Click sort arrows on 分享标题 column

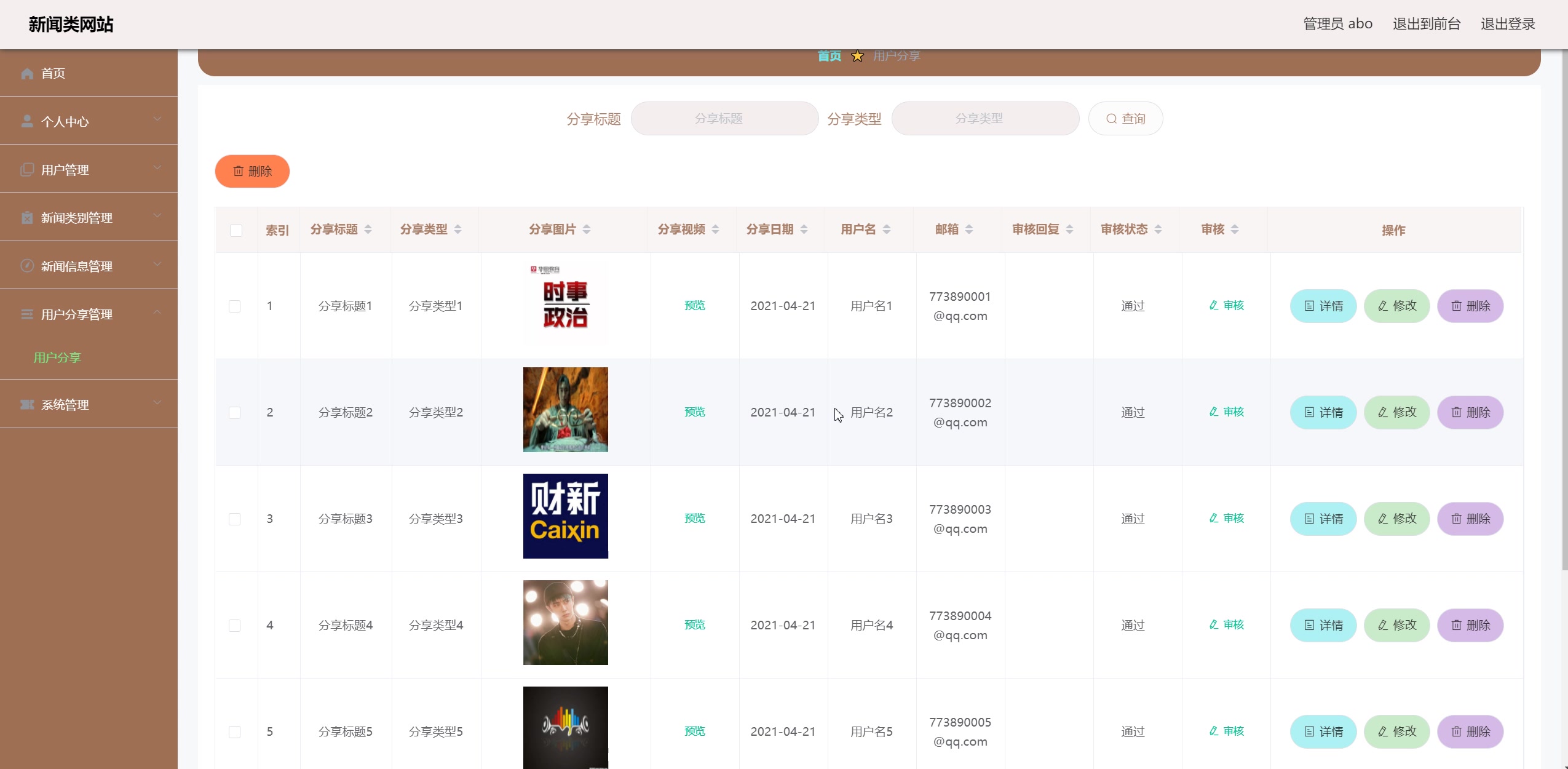point(368,229)
